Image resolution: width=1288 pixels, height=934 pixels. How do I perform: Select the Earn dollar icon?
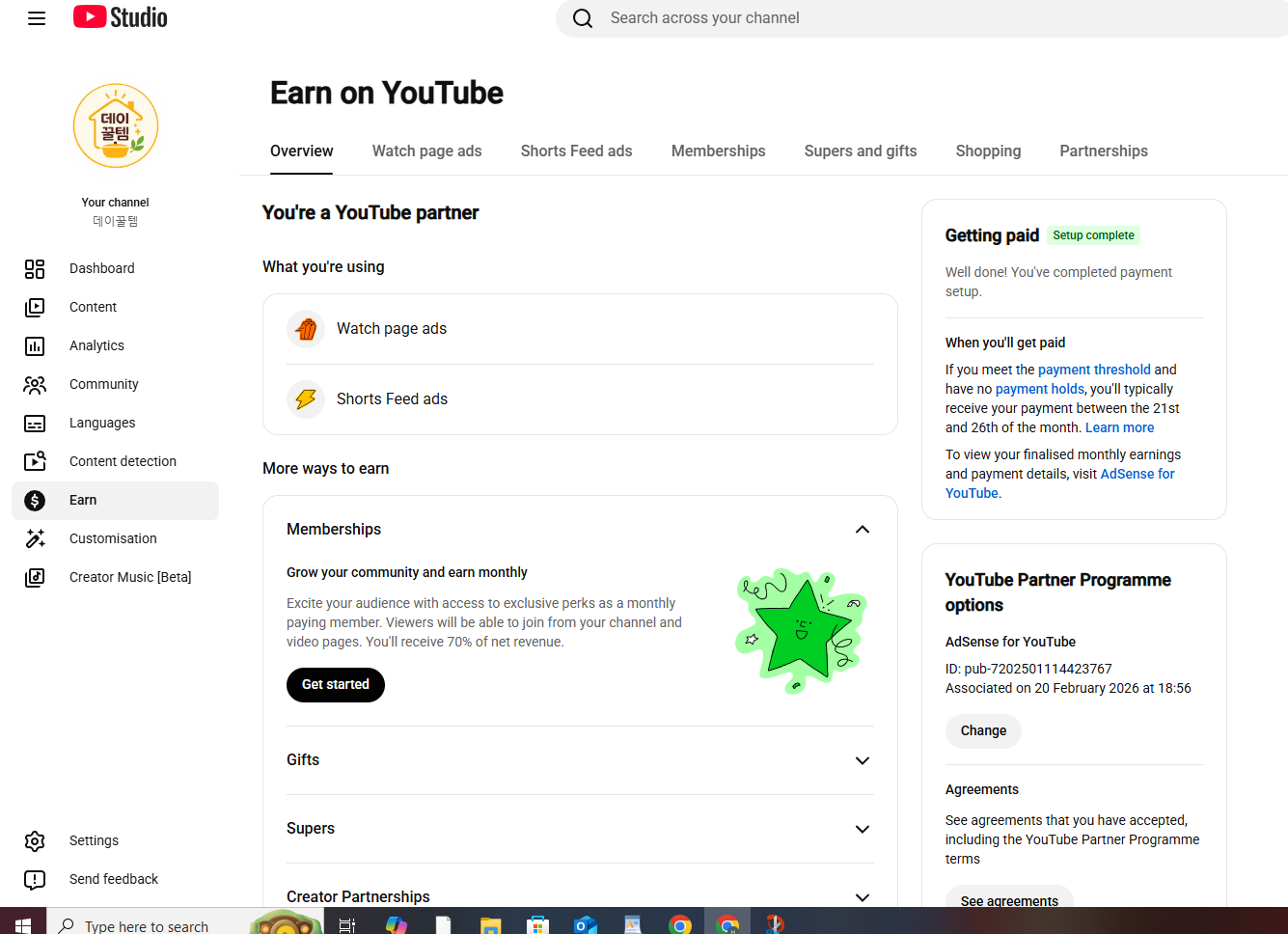[35, 500]
